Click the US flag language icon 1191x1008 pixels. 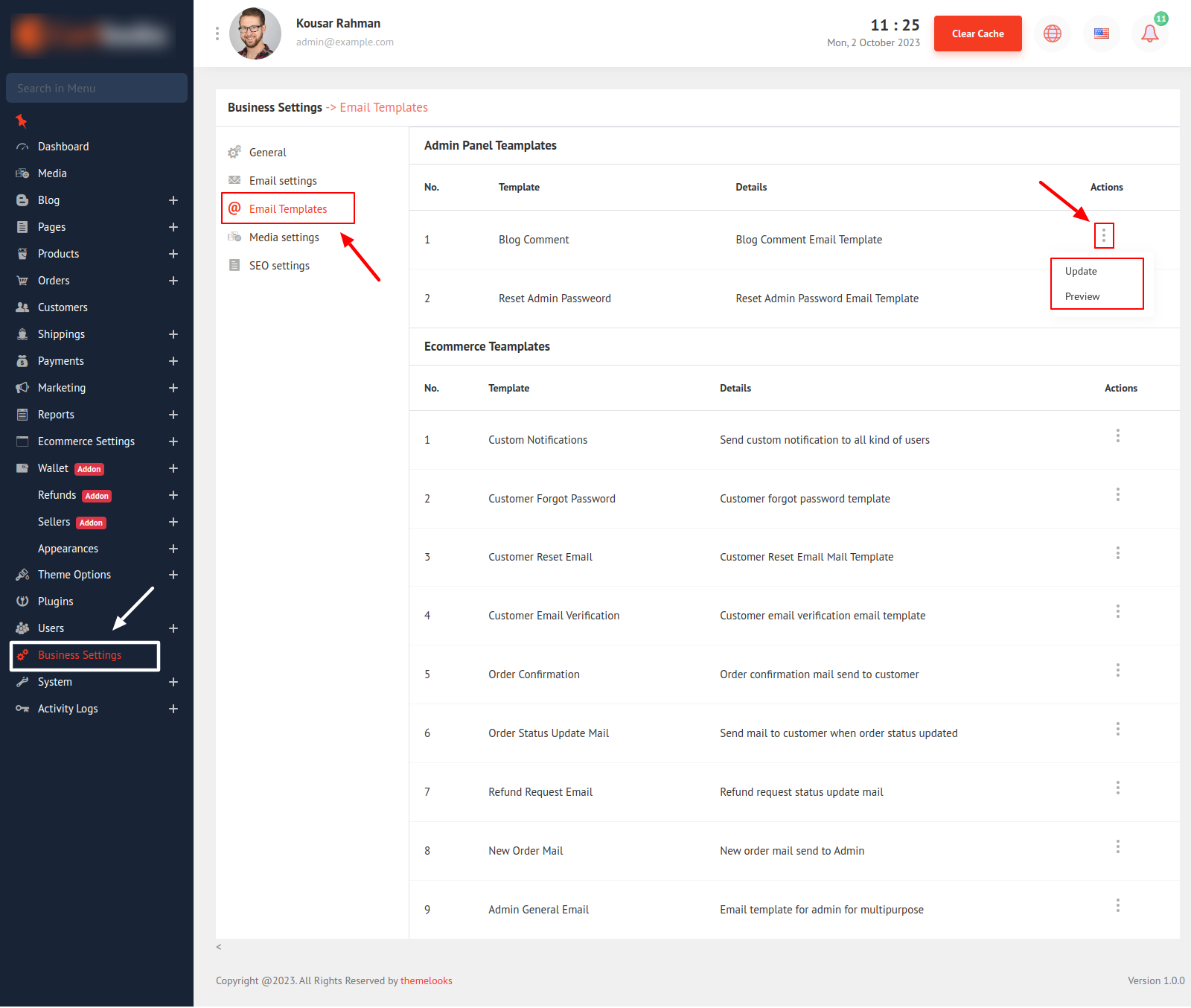(x=1101, y=34)
